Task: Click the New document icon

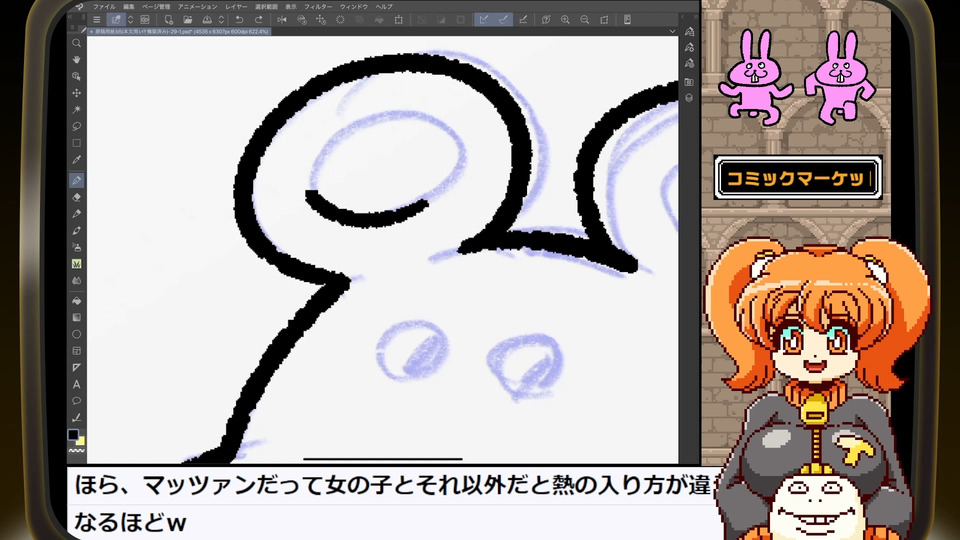Action: click(x=168, y=20)
